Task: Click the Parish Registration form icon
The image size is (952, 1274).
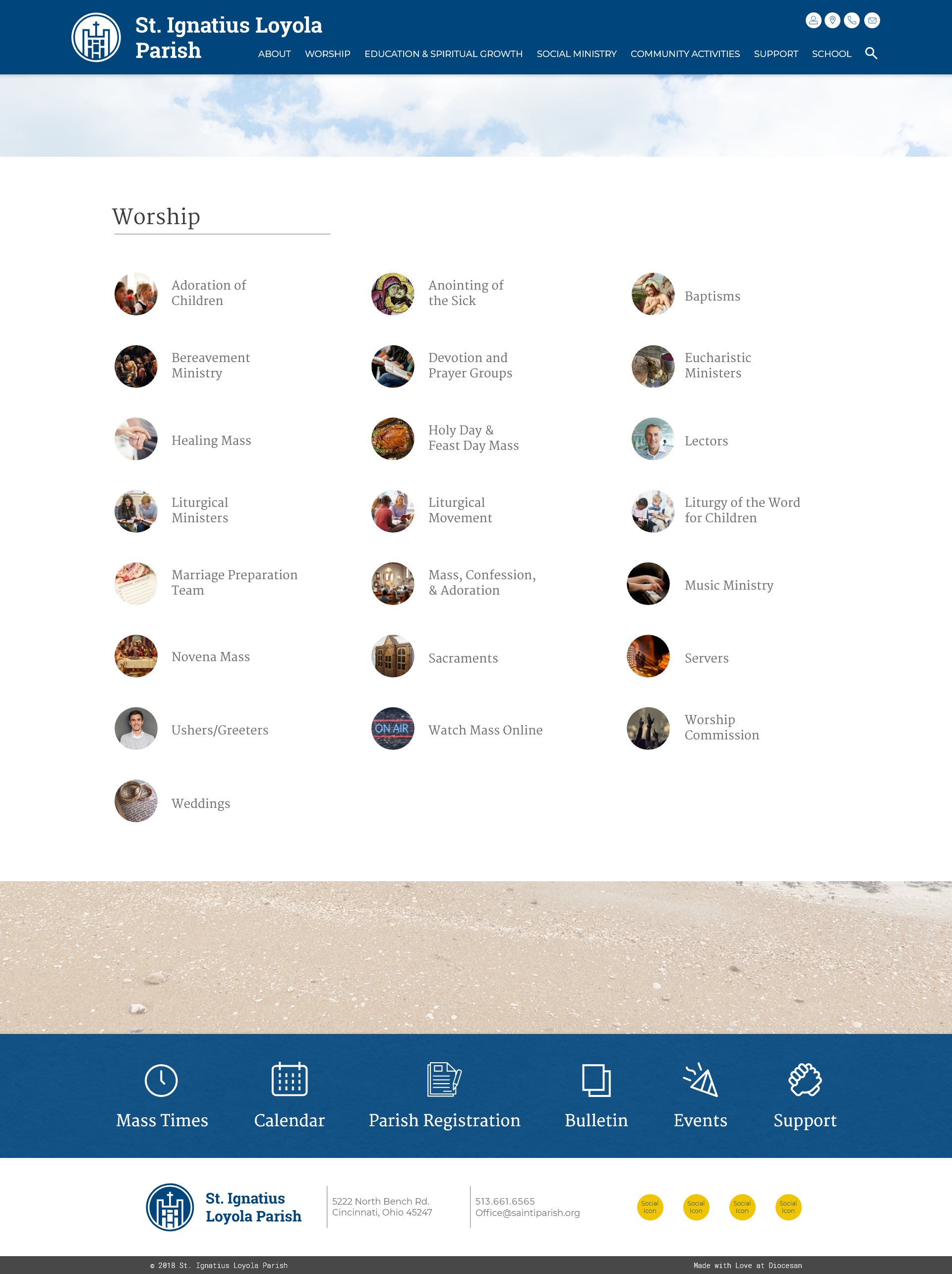Action: 443,1079
